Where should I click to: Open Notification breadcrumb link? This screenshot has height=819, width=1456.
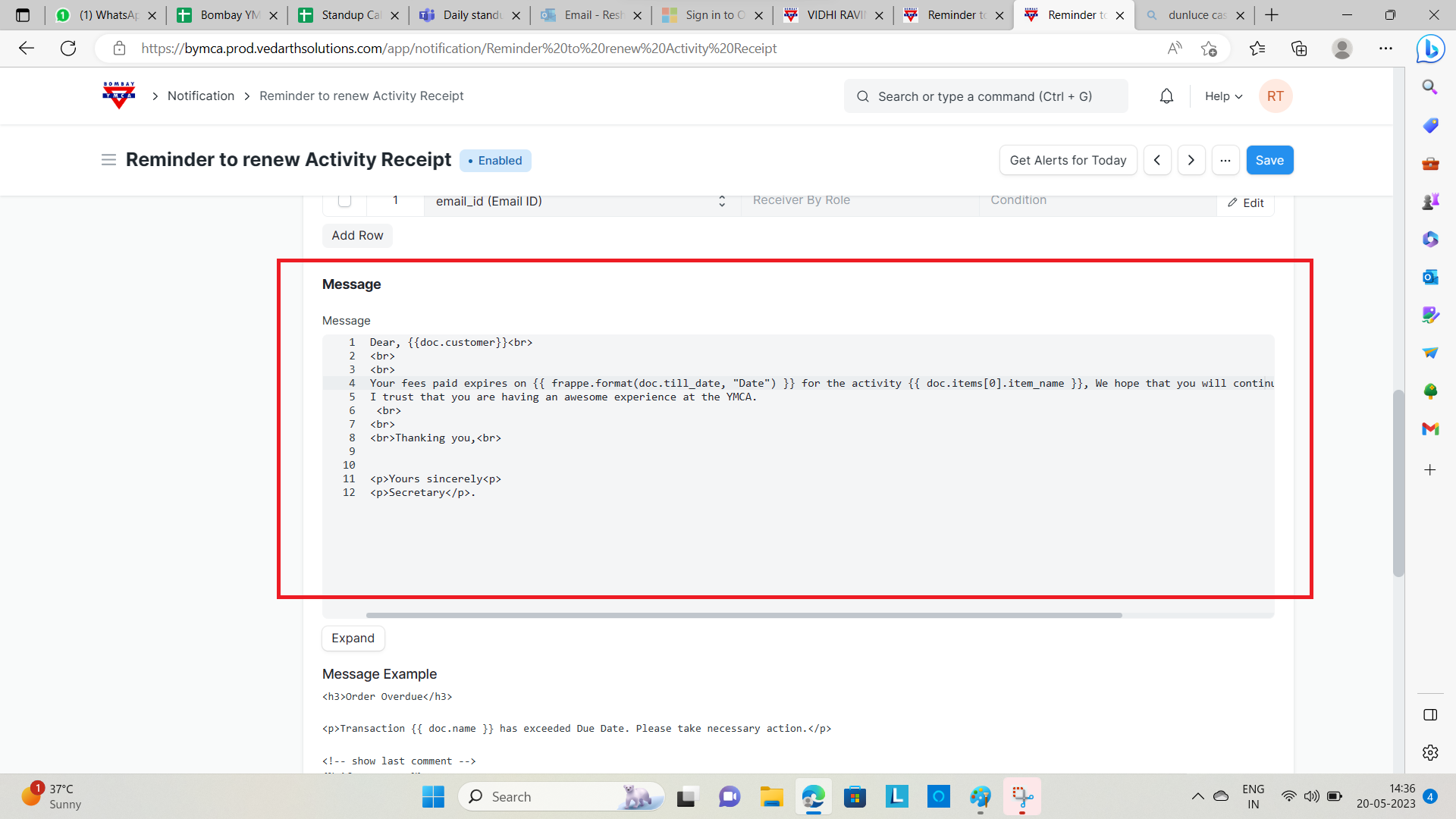201,96
